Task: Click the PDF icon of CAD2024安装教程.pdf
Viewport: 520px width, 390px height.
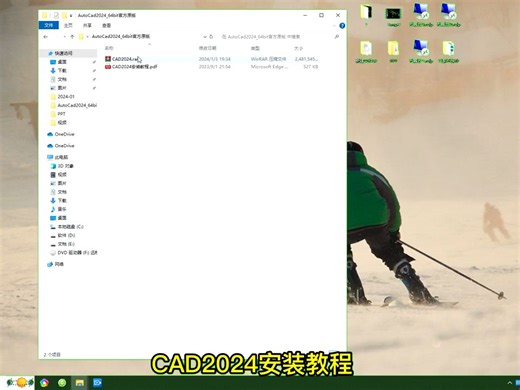Action: pyautogui.click(x=108, y=67)
